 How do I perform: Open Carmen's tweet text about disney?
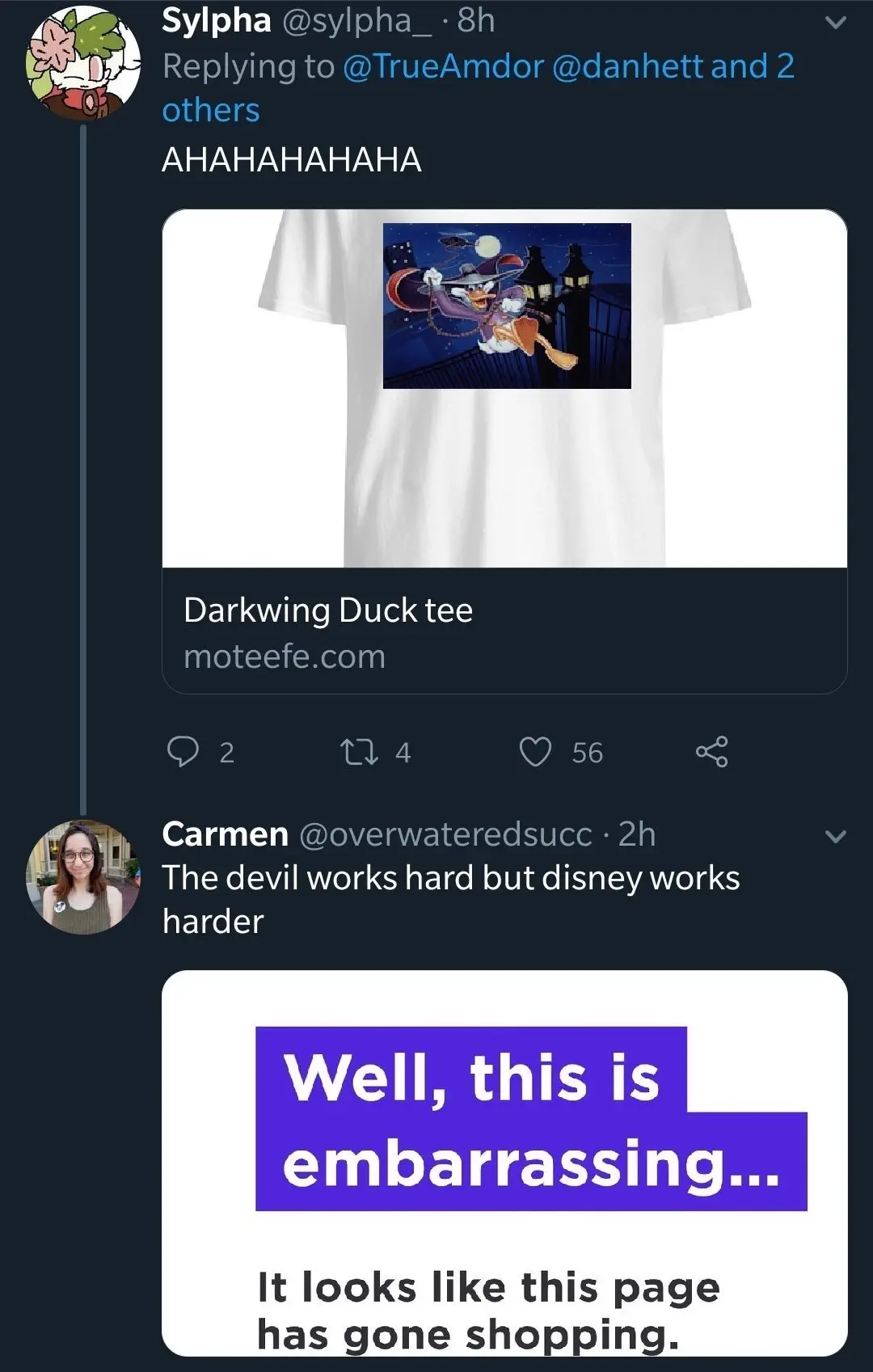(x=450, y=899)
